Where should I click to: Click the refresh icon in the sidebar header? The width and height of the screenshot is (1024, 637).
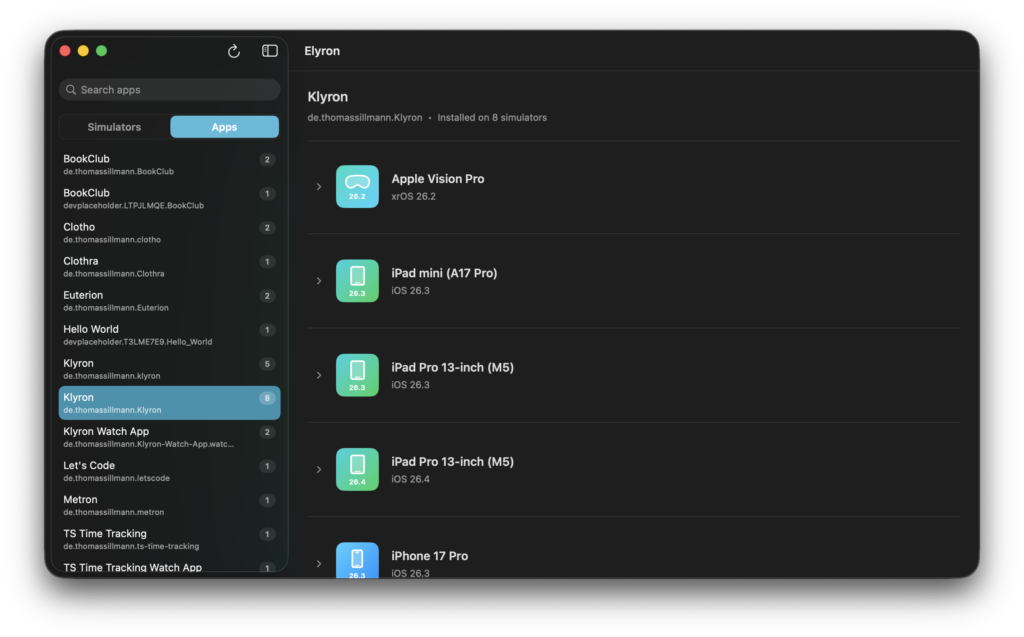(234, 51)
